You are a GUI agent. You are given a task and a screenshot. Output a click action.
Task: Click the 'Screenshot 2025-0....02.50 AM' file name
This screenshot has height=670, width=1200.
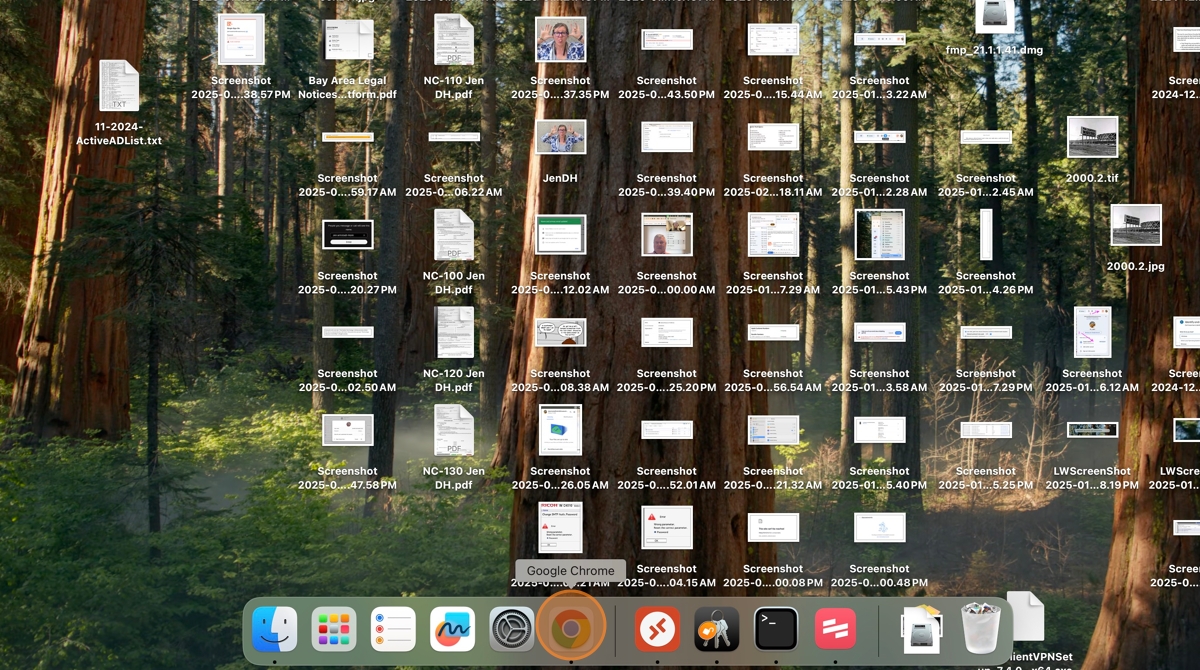pos(347,380)
